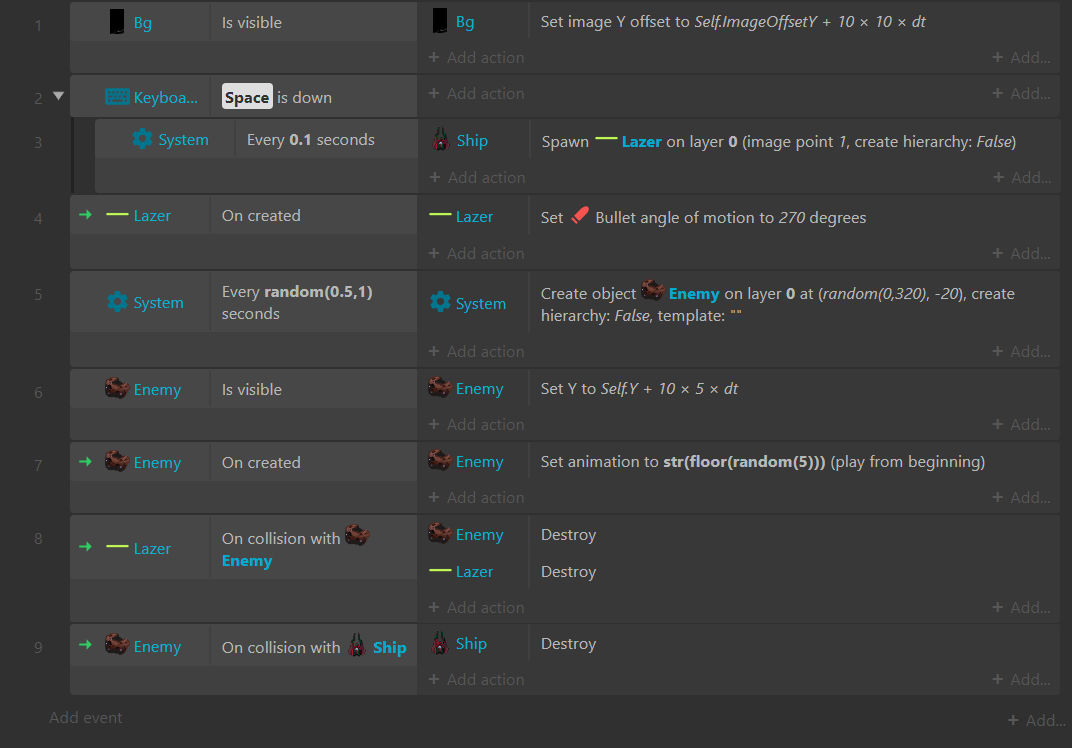Click the Ship icon in event 3 action
This screenshot has height=748, width=1072.
click(x=440, y=139)
